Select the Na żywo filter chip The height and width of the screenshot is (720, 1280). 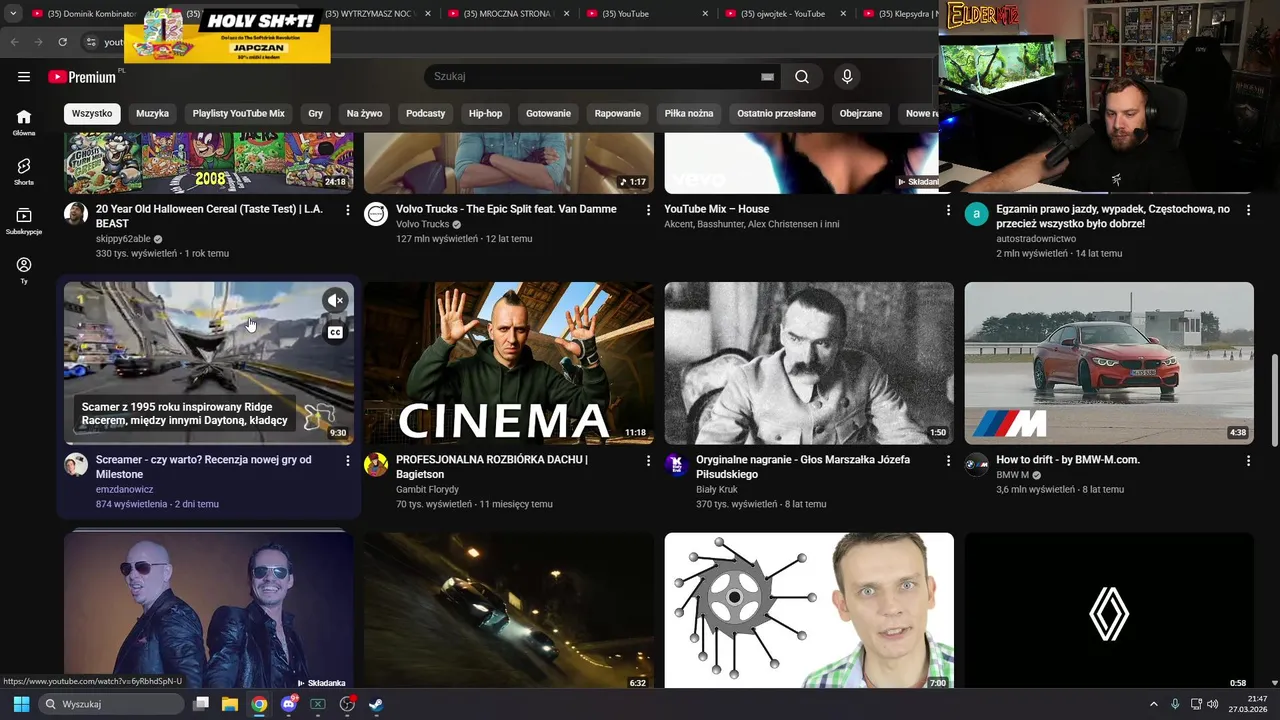pos(365,114)
